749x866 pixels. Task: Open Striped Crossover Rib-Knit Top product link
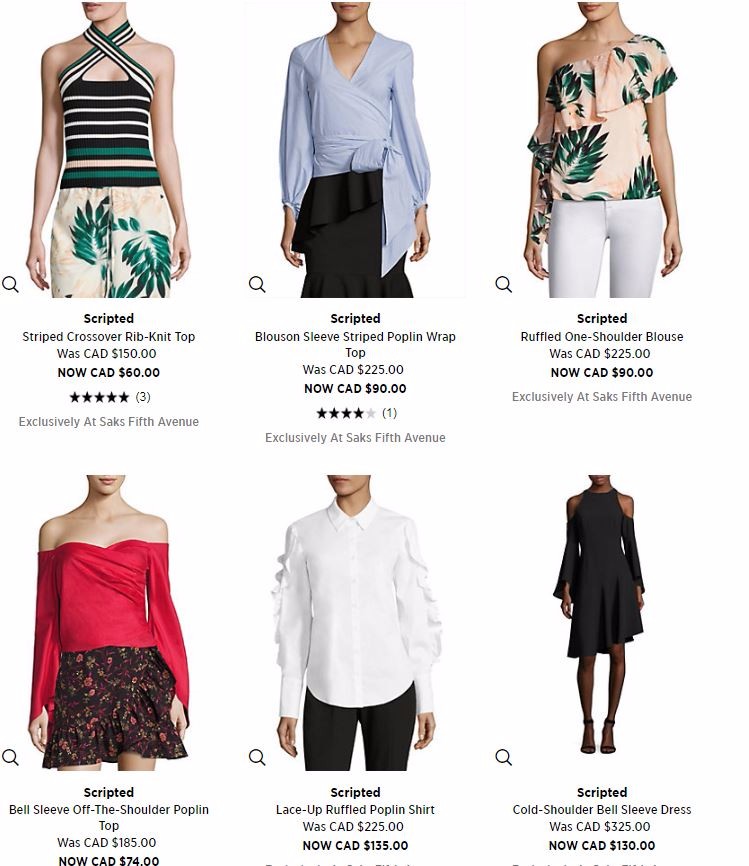(x=109, y=336)
